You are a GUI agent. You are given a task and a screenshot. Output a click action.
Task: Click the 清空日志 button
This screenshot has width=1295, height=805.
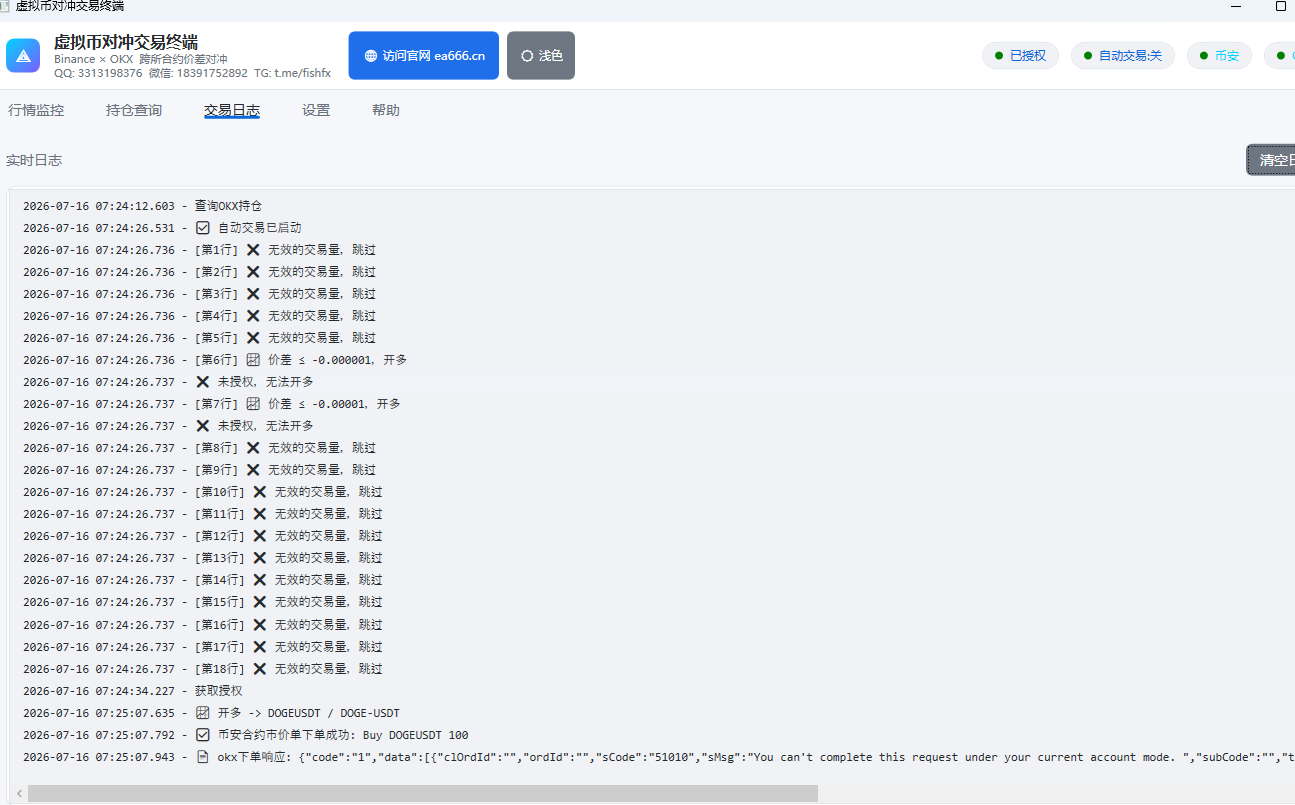[1271, 160]
